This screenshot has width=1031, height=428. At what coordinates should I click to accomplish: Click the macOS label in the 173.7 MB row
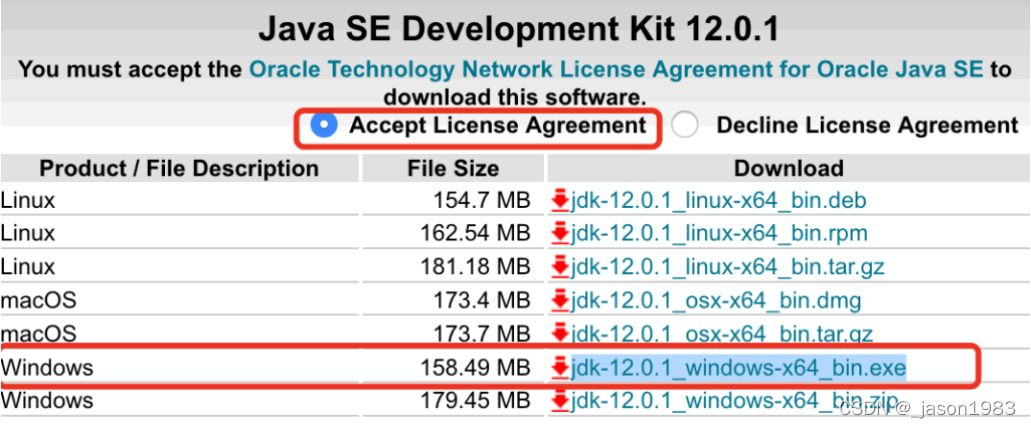(x=39, y=335)
